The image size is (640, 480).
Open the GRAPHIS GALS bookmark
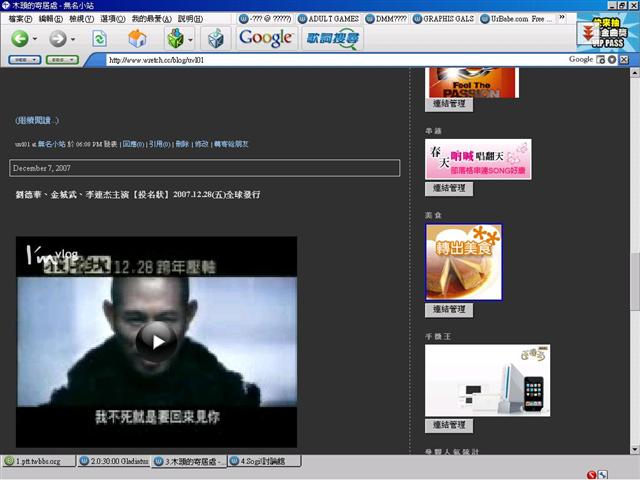point(444,19)
